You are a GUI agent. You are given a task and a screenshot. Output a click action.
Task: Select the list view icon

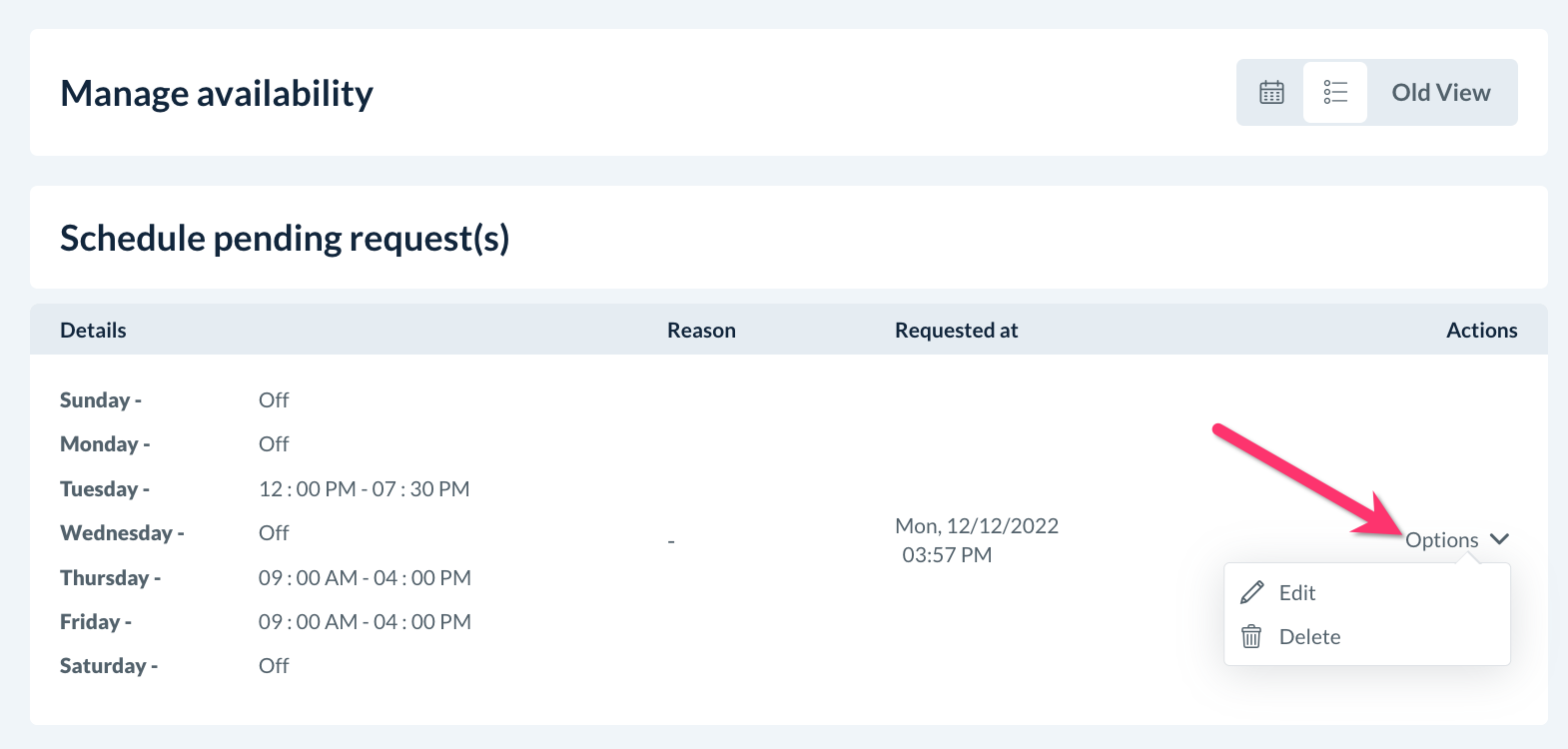pyautogui.click(x=1335, y=93)
